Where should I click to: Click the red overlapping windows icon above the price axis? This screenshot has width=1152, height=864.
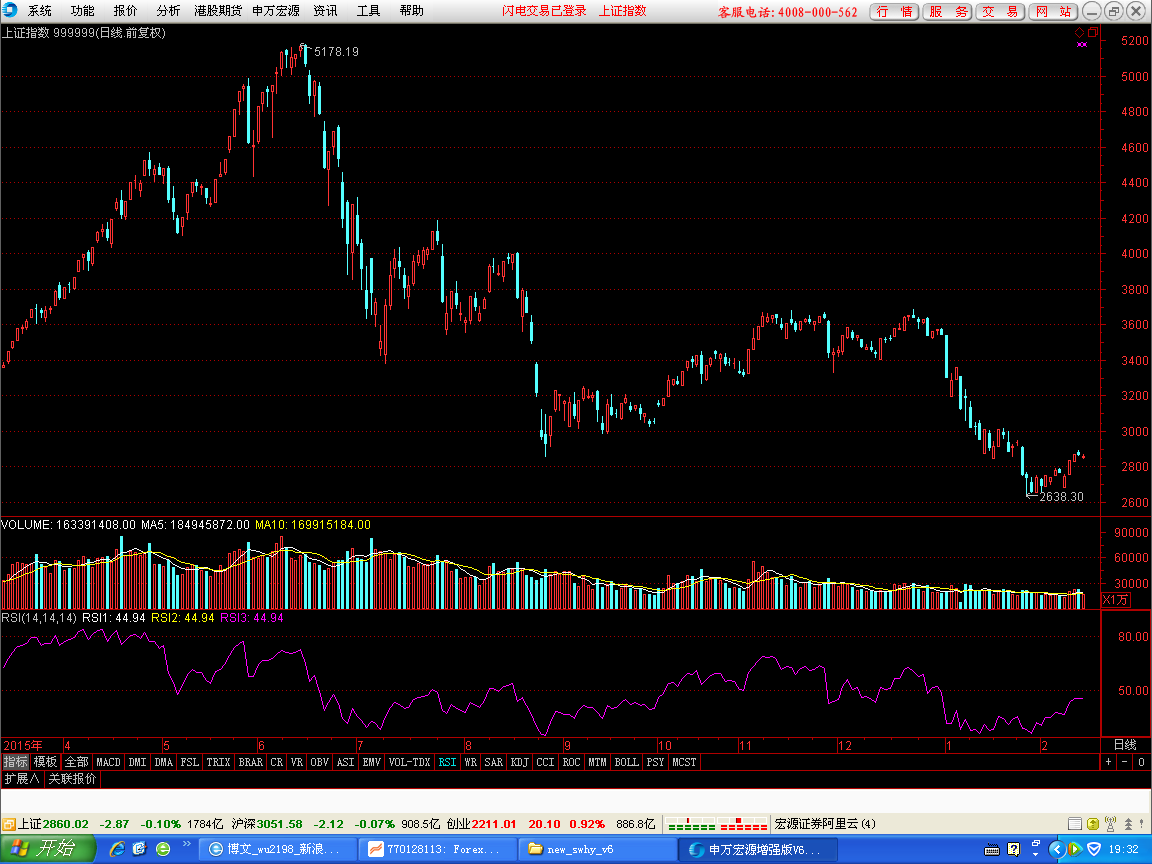[x=1092, y=32]
